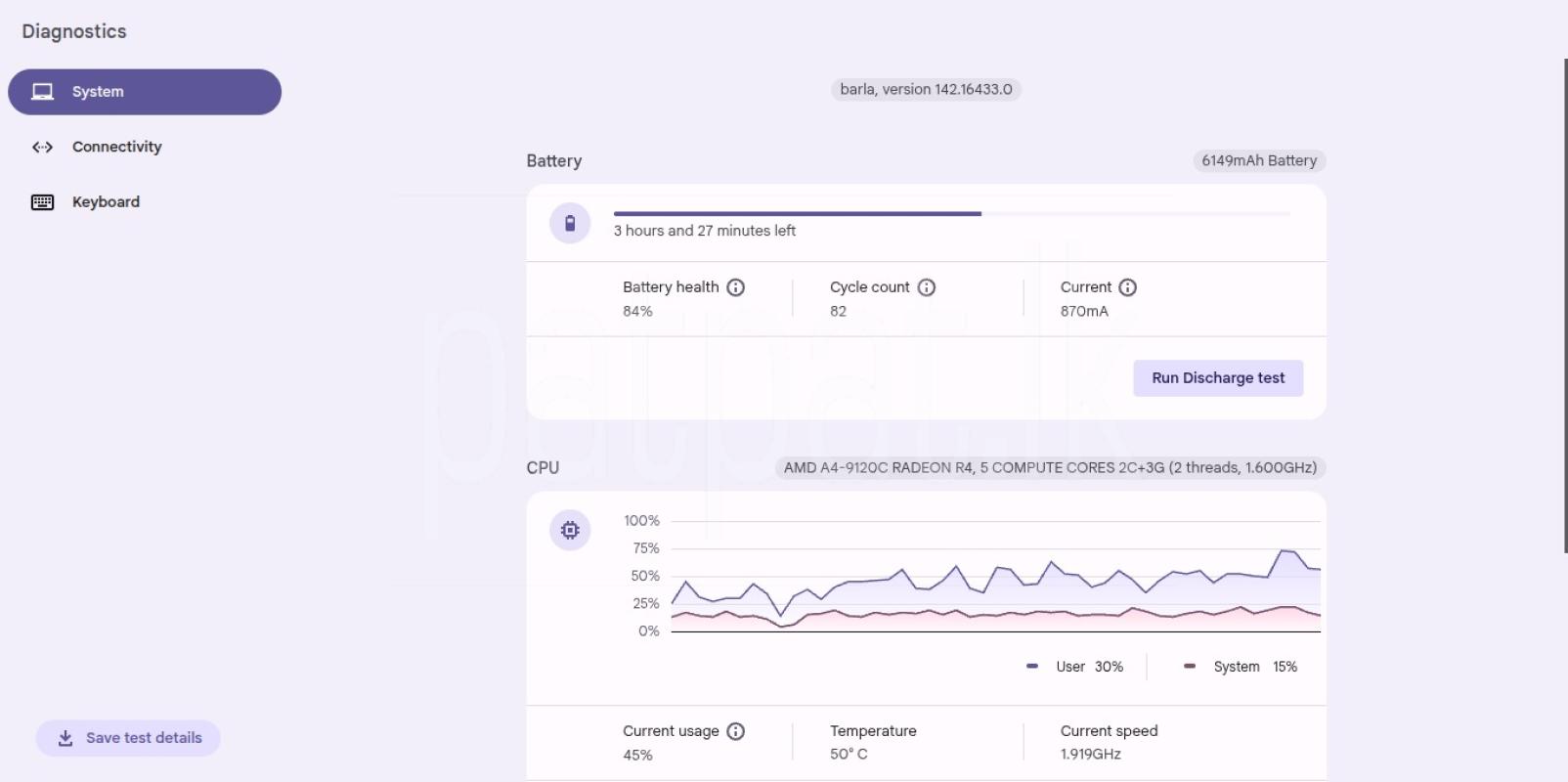The image size is (1568, 782).
Task: Click the battery charge progress bar
Action: coord(951,213)
